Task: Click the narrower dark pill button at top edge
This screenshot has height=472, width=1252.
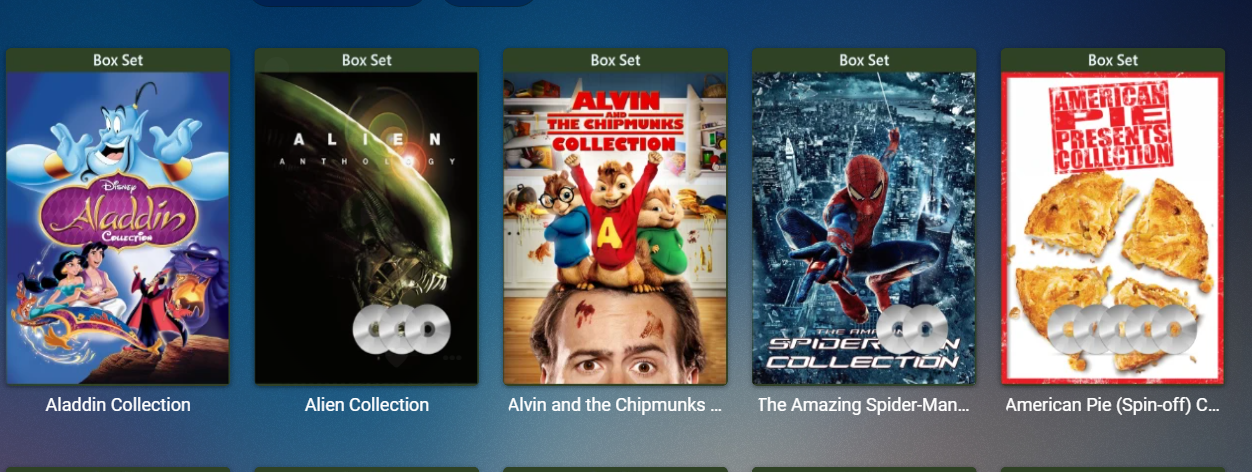Action: (x=489, y=3)
